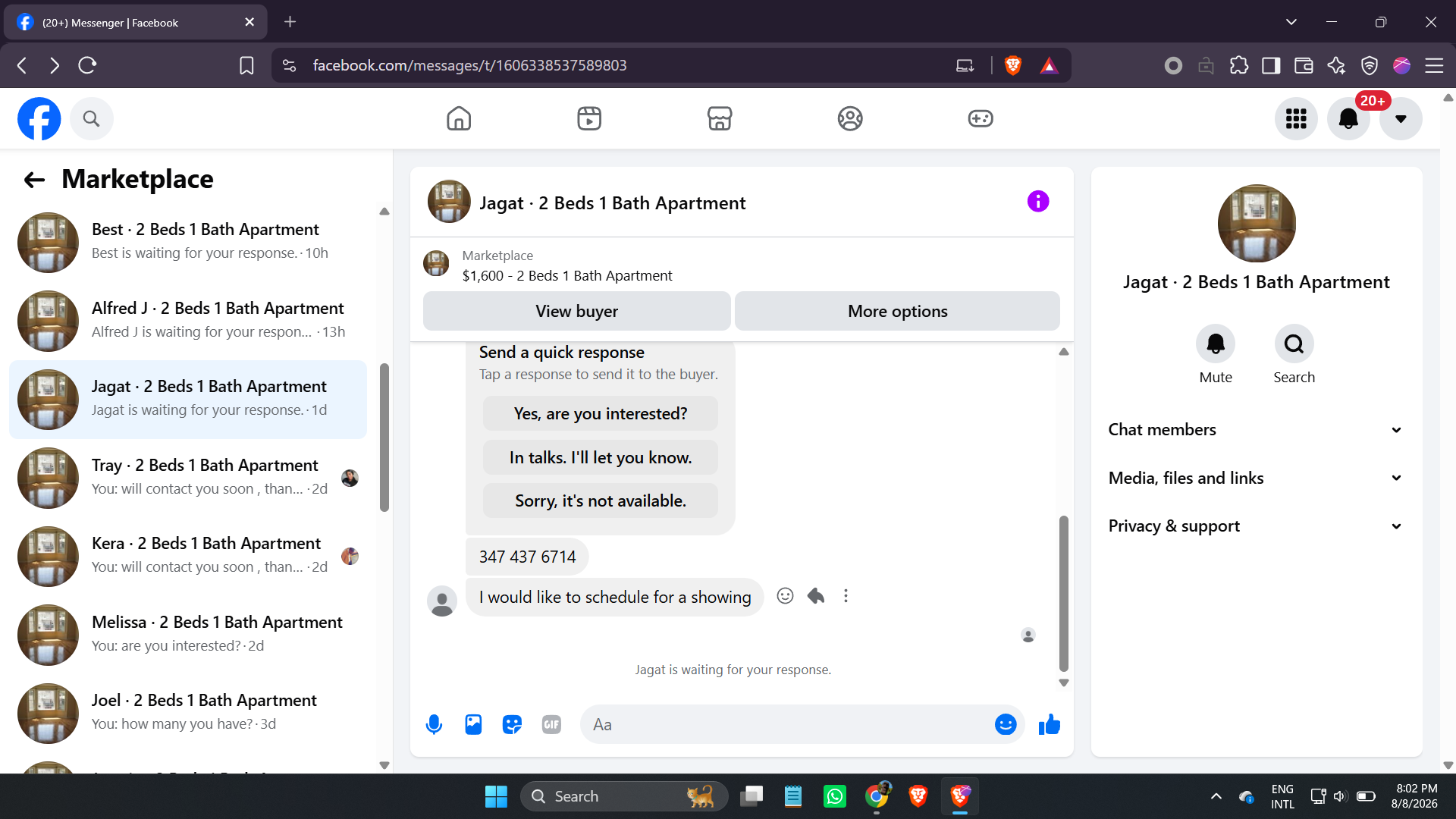Open the Facebook logo home link
This screenshot has height=819, width=1456.
[39, 119]
